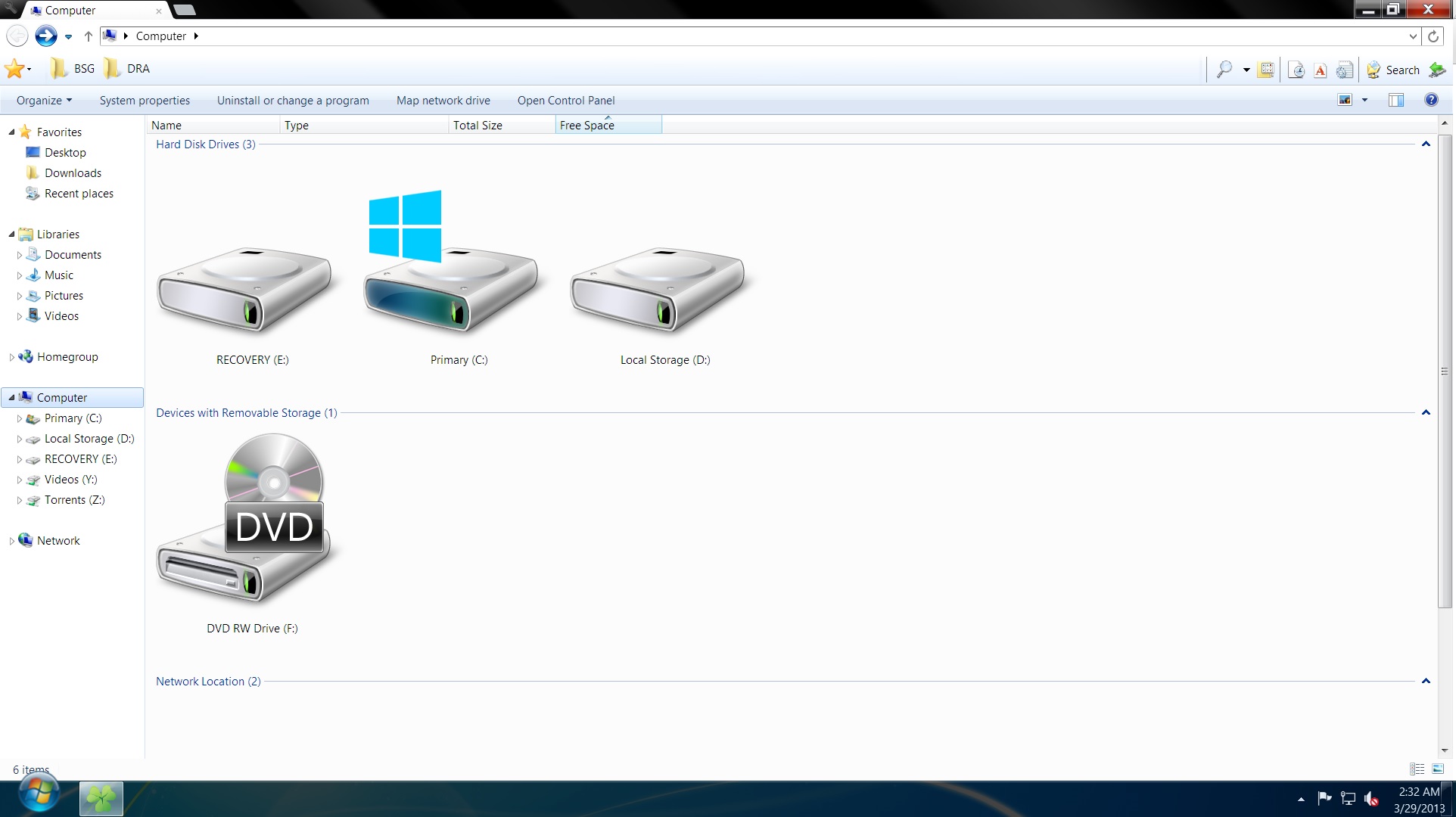
Task: Click the document with clock icon
Action: point(1296,70)
